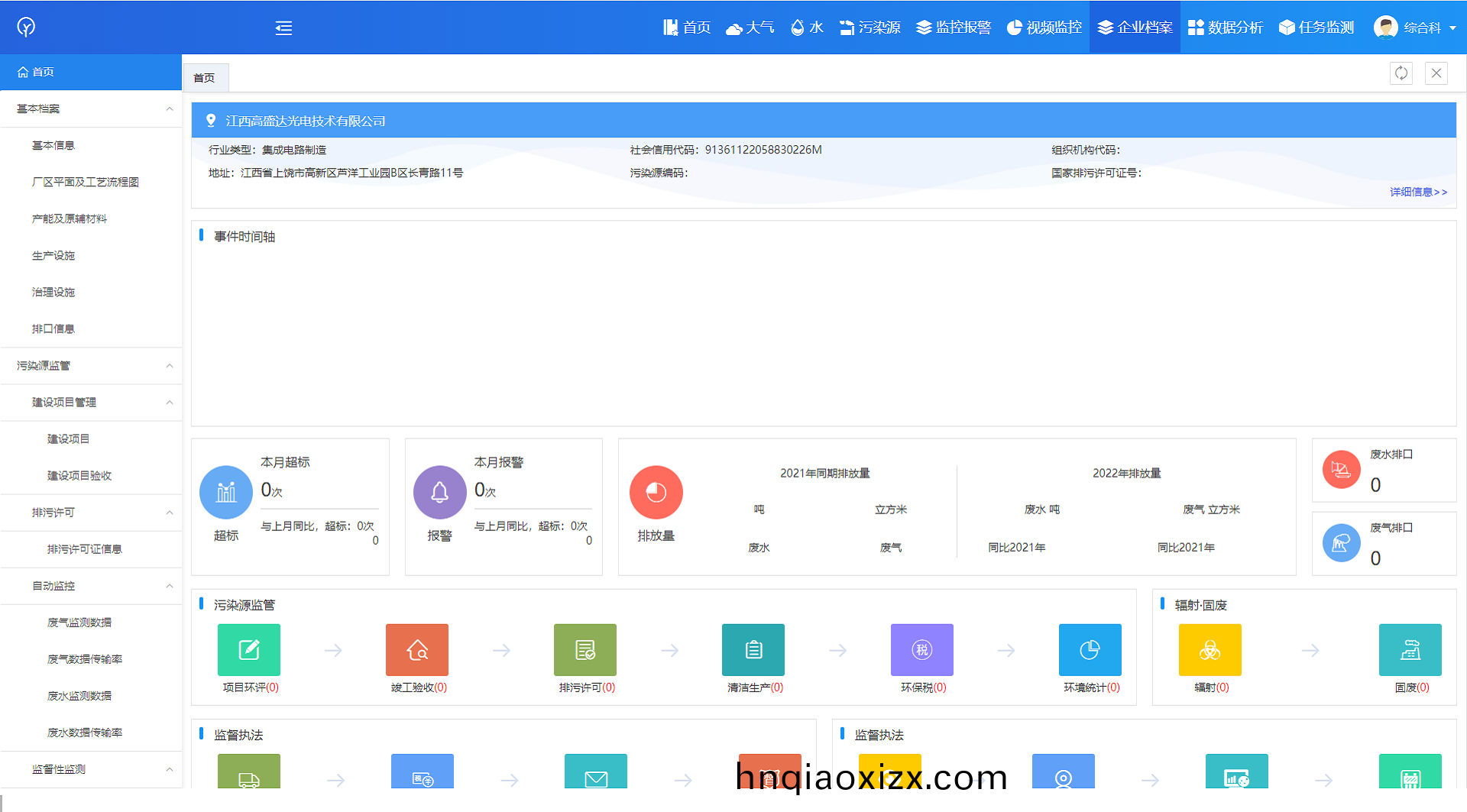Click the 辐射 yellow biohazard icon
The image size is (1467, 812).
1210,650
